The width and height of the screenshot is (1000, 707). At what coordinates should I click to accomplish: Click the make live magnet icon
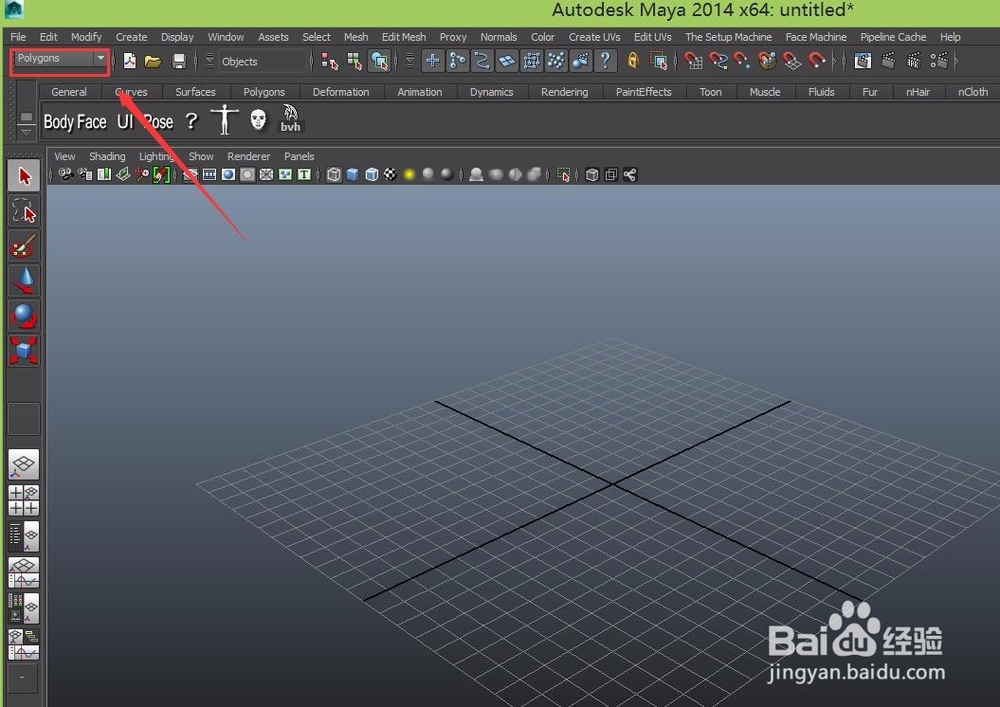[x=817, y=61]
